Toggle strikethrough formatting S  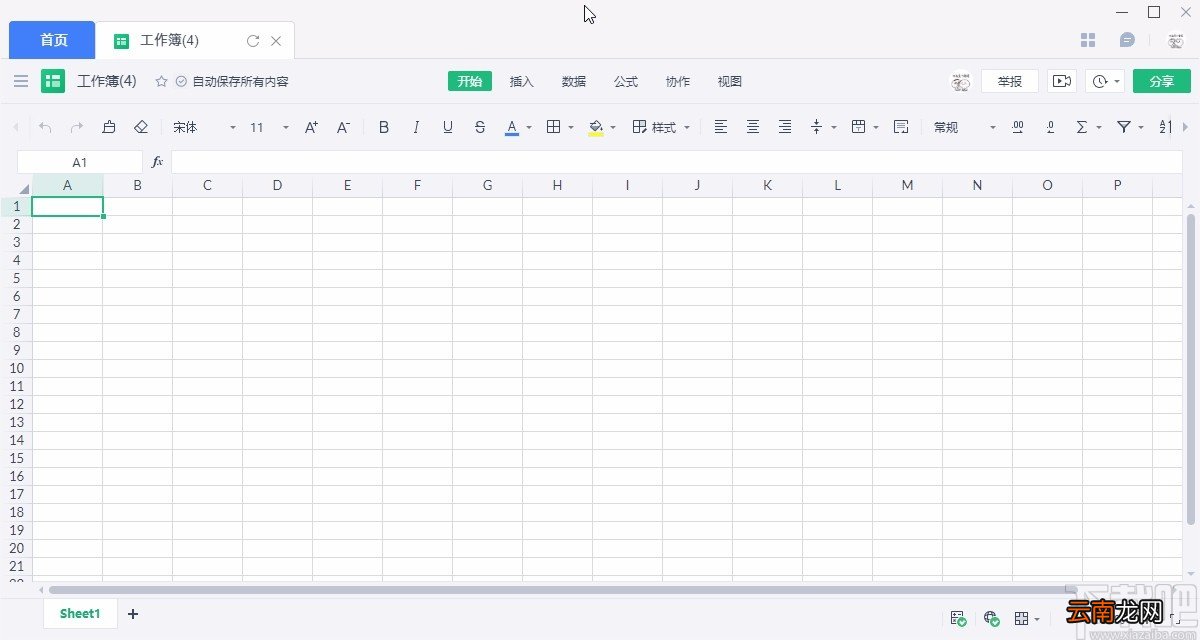(480, 127)
